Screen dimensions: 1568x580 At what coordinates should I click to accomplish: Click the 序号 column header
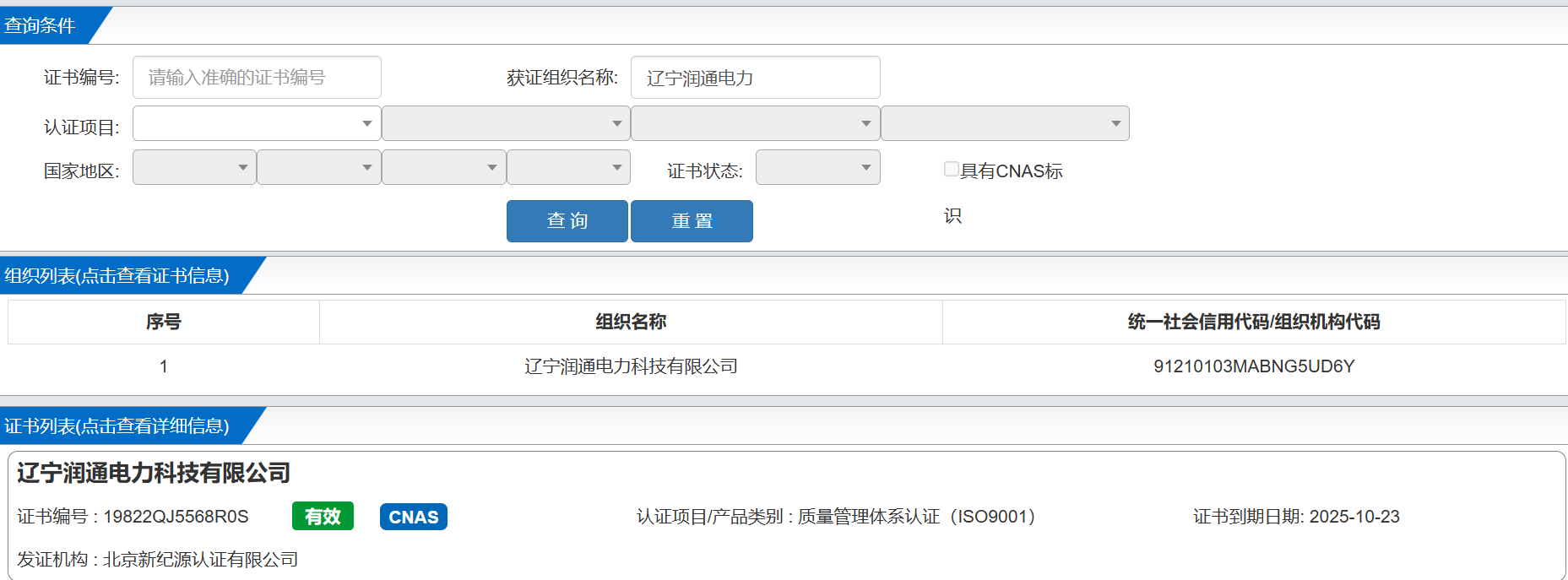point(164,322)
